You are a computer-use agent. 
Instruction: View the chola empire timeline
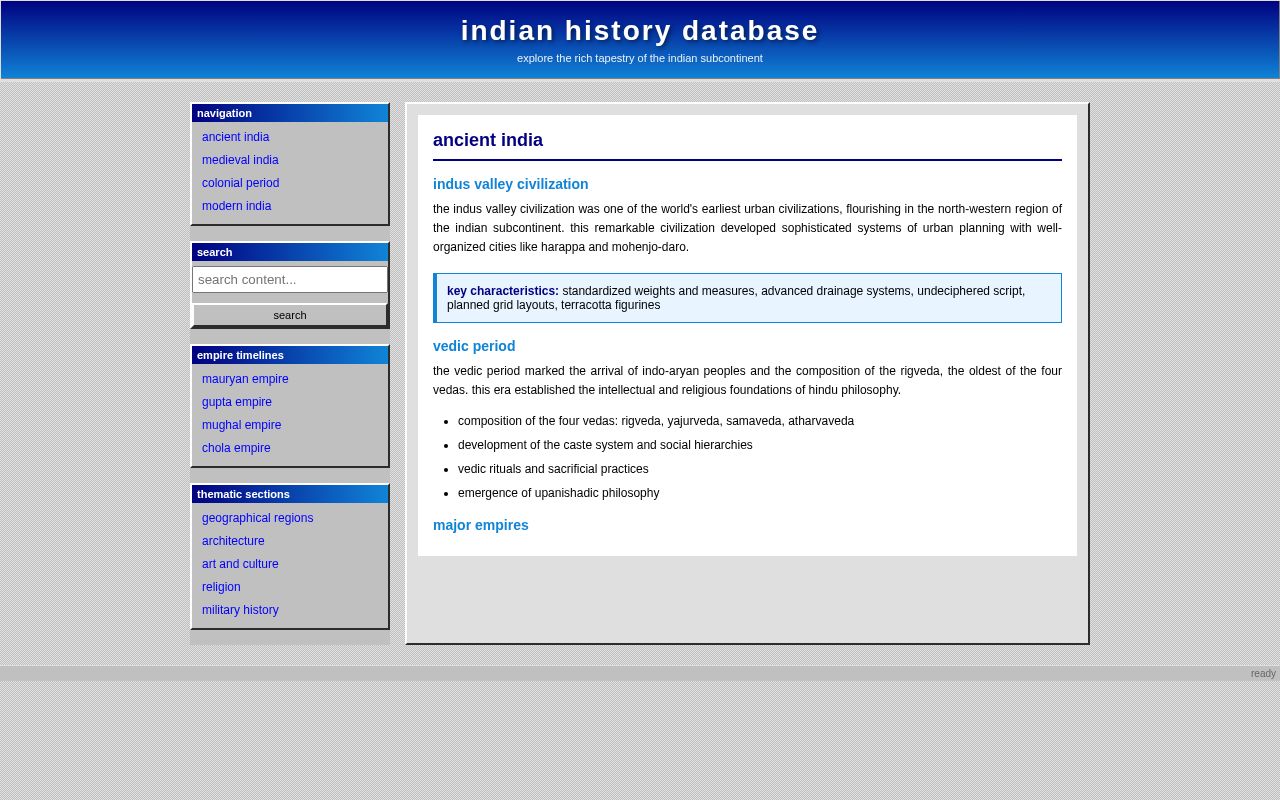[x=236, y=448]
